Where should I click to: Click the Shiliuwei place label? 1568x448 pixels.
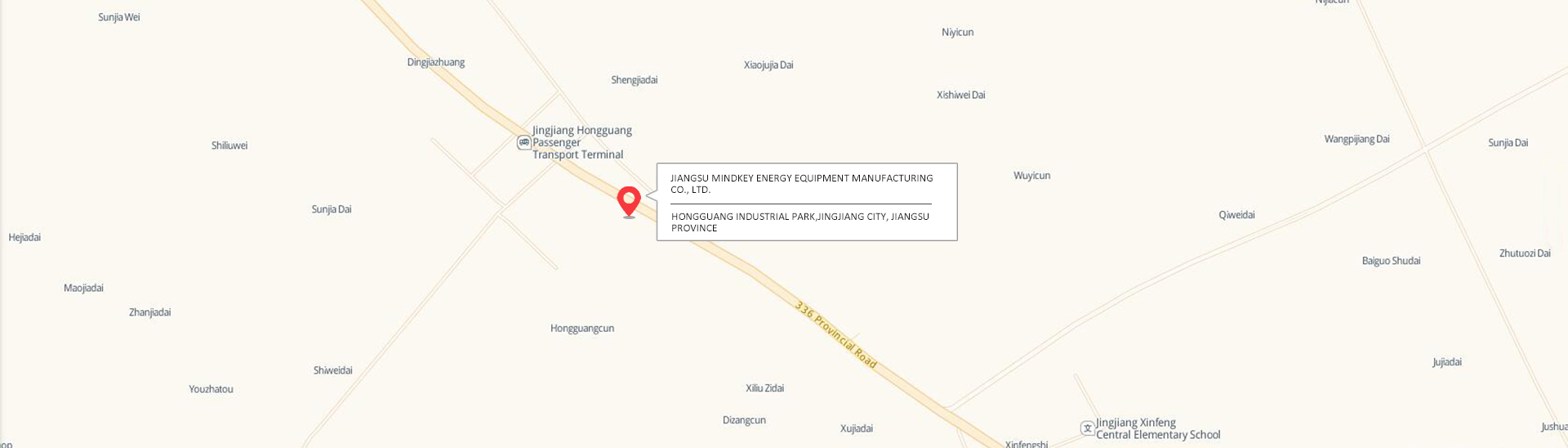(x=229, y=146)
